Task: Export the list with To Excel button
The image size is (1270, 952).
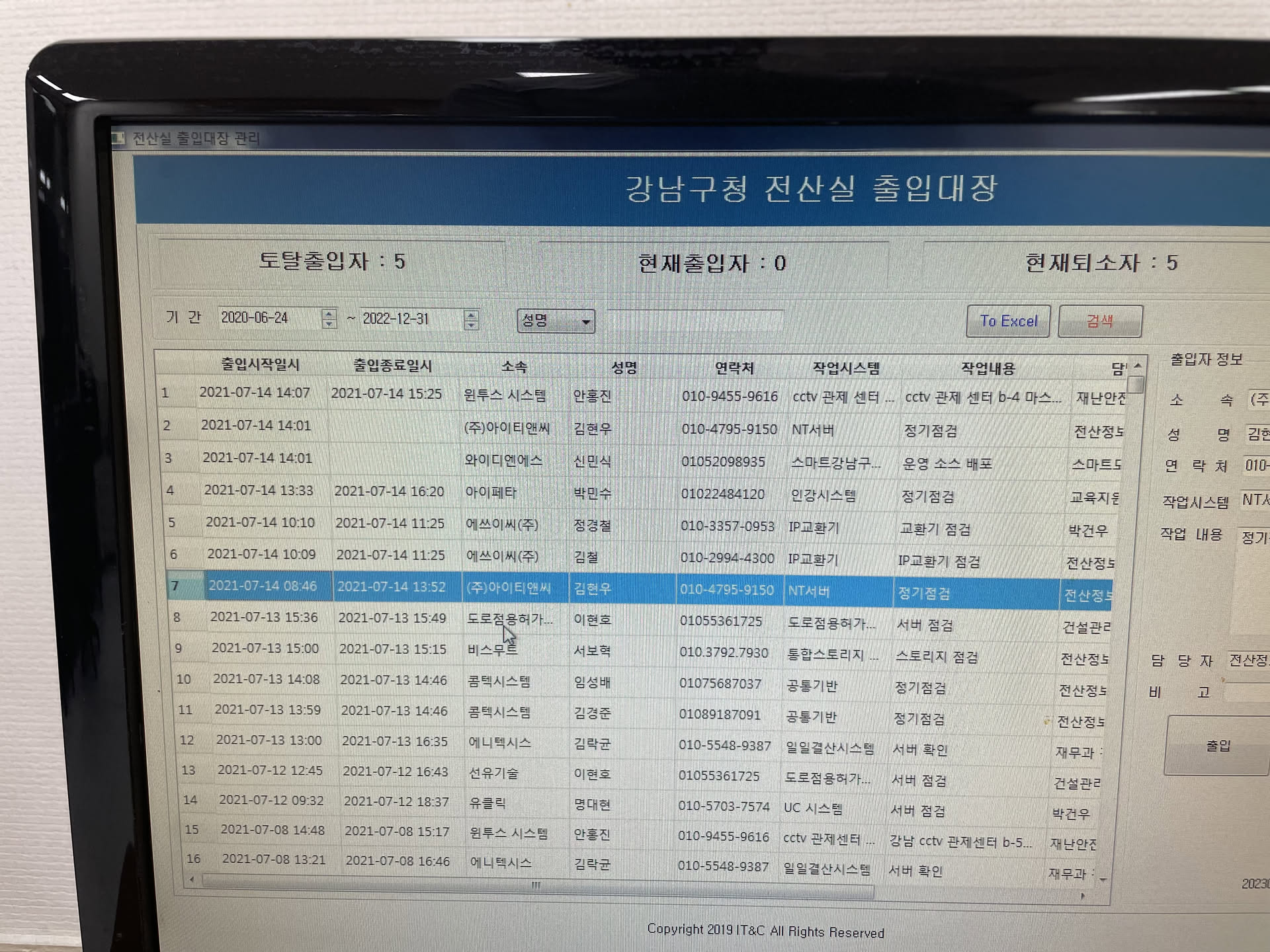Action: [1007, 321]
